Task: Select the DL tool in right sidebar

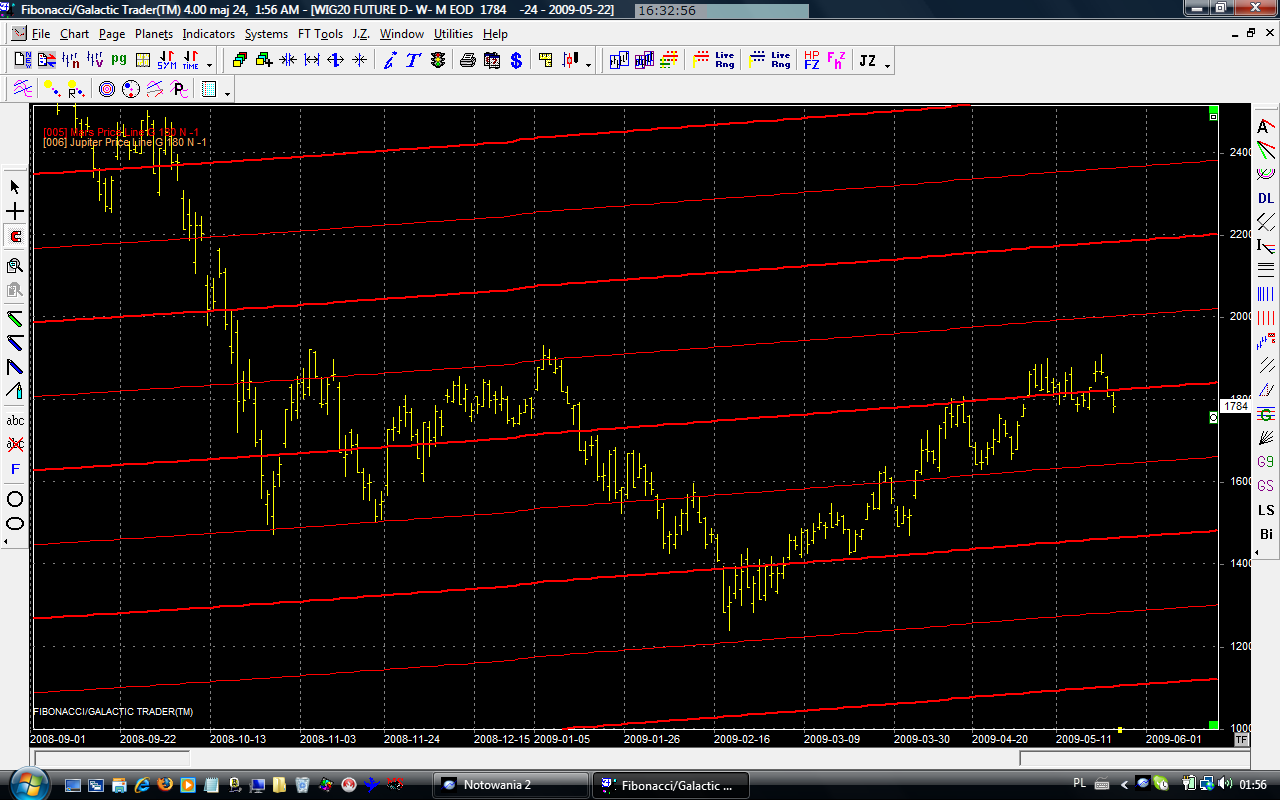Action: coord(1266,198)
